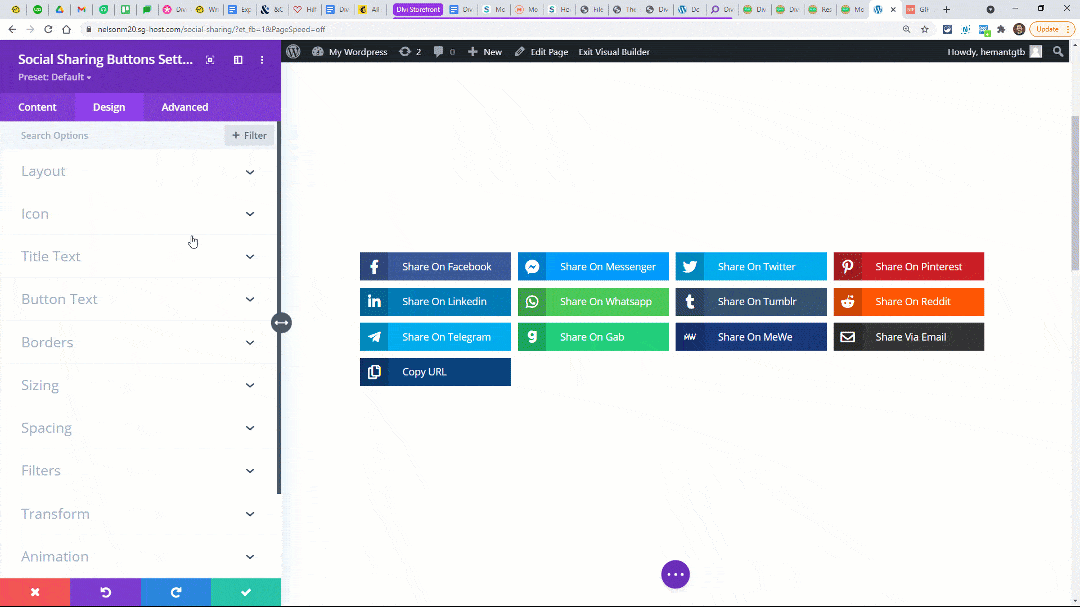Image resolution: width=1080 pixels, height=607 pixels.
Task: Open the settings panel three-dot menu
Action: pyautogui.click(x=262, y=60)
